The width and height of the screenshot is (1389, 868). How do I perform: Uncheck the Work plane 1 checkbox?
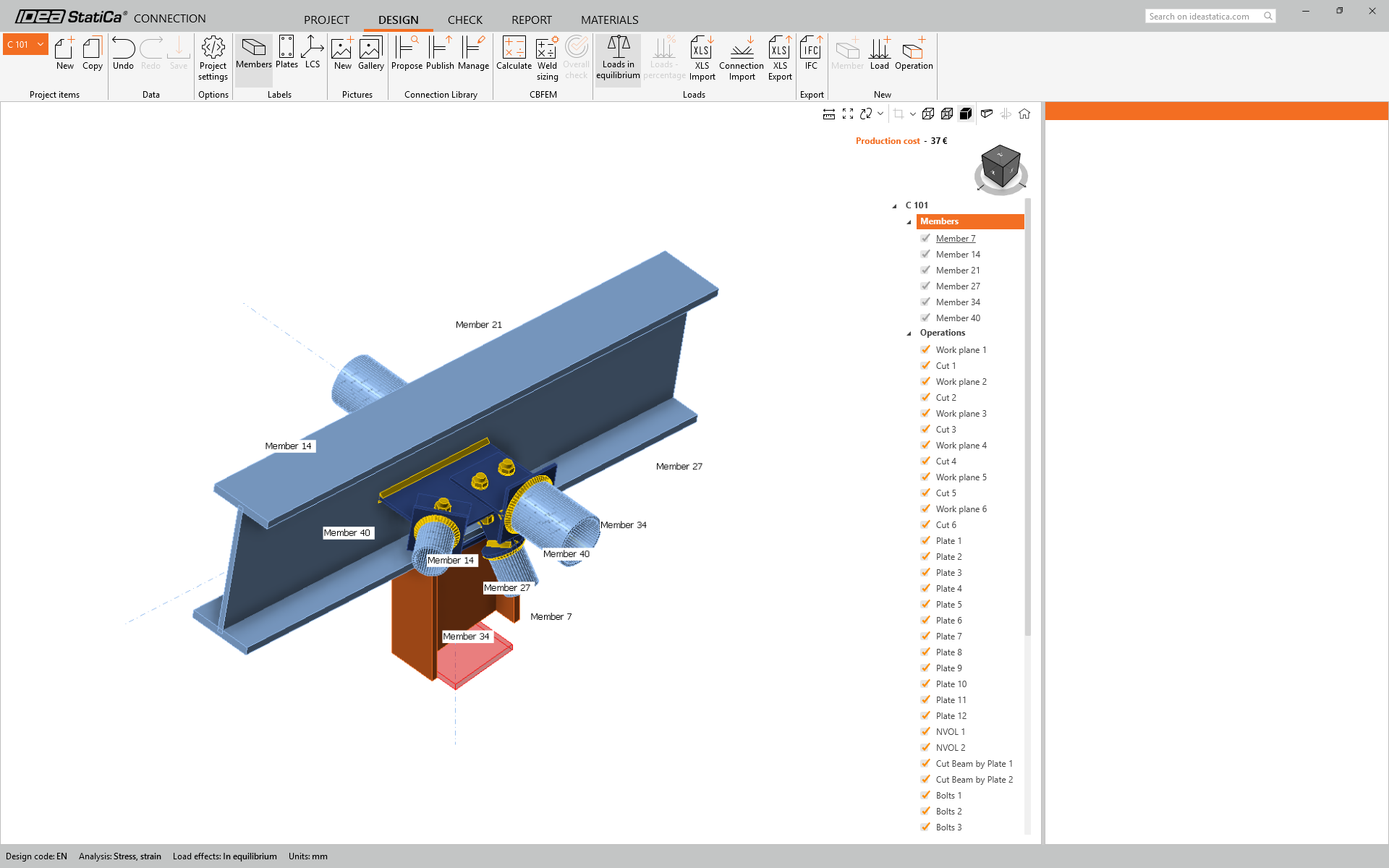click(925, 349)
